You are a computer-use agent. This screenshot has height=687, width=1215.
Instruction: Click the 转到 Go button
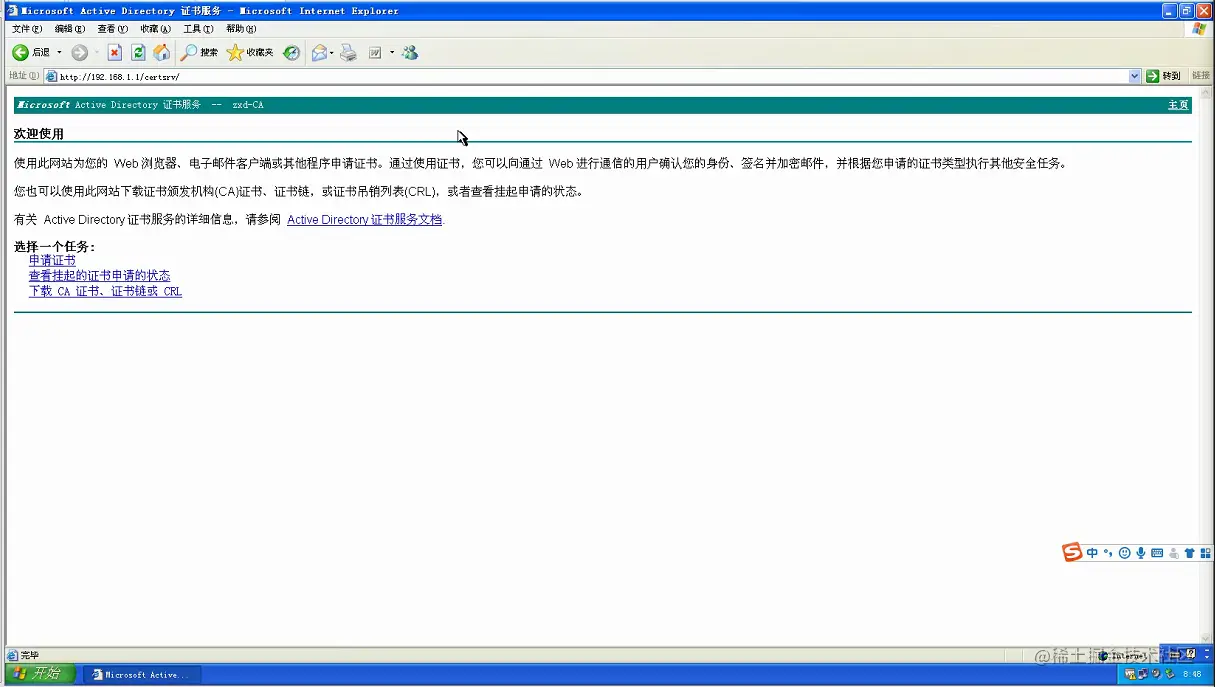pos(1164,76)
